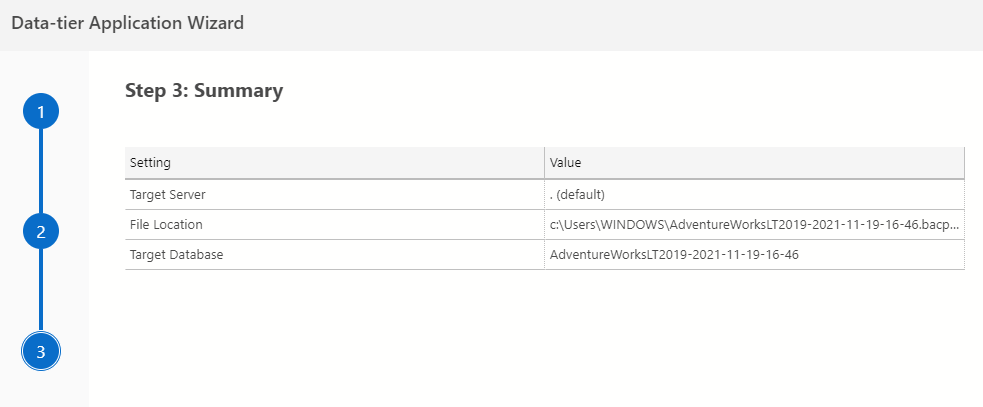This screenshot has height=407, width=983.
Task: Select the Target Server setting cell
Action: [x=167, y=194]
